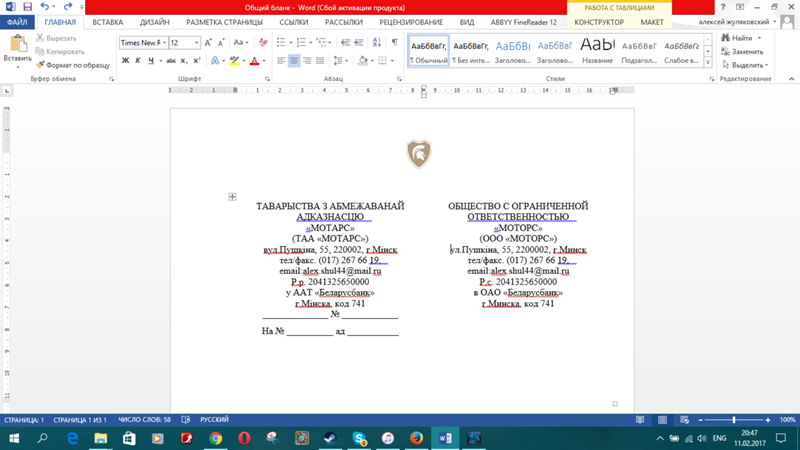Open the ФАЙЛ tab
800x450 pixels.
tap(17, 22)
